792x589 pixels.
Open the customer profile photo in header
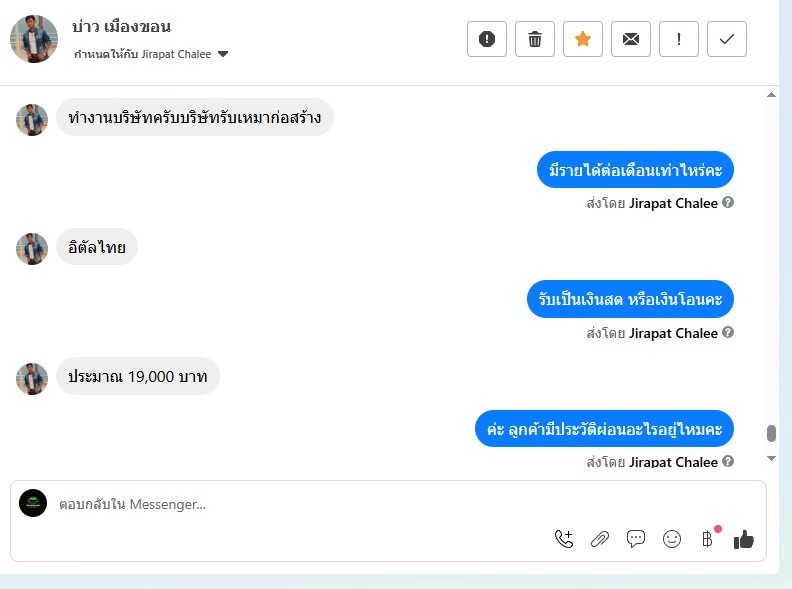point(34,39)
